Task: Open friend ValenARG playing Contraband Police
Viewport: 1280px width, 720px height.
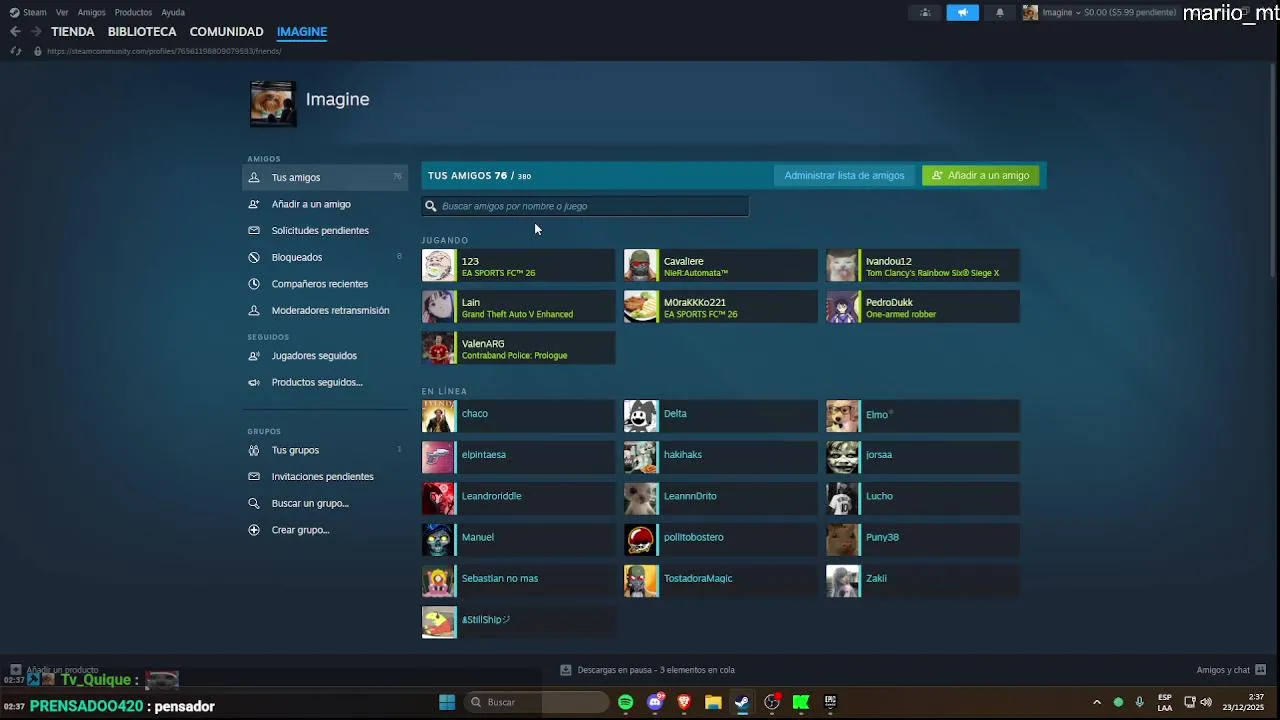Action: coord(518,348)
